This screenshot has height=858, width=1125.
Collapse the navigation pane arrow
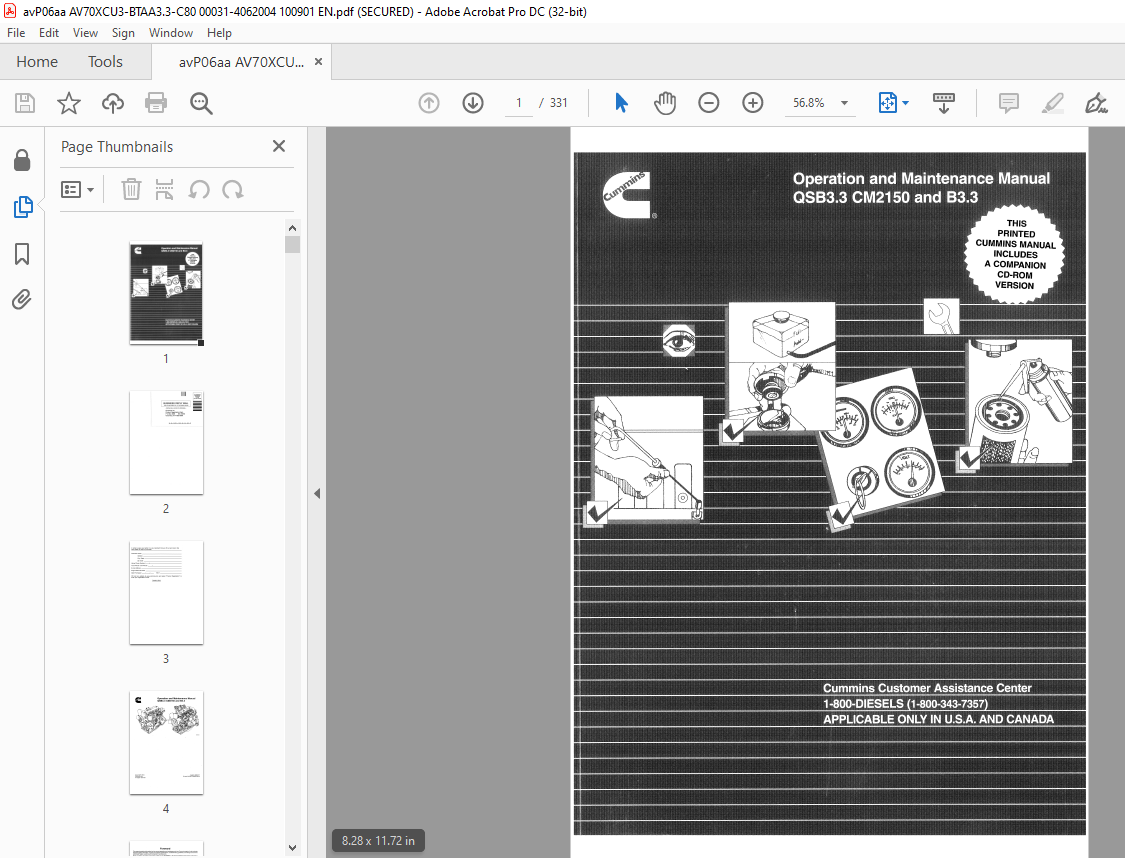pos(317,494)
